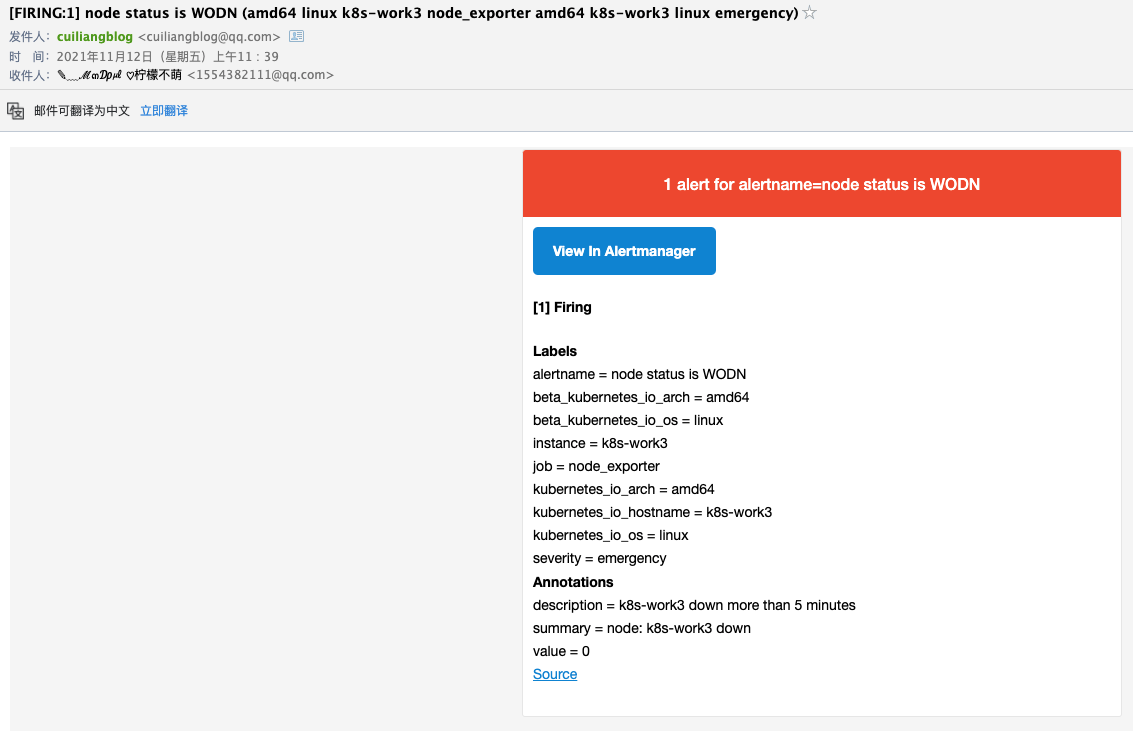Click the severity = emergency line
Viewport: 1133px width, 731px height.
pyautogui.click(x=600, y=558)
